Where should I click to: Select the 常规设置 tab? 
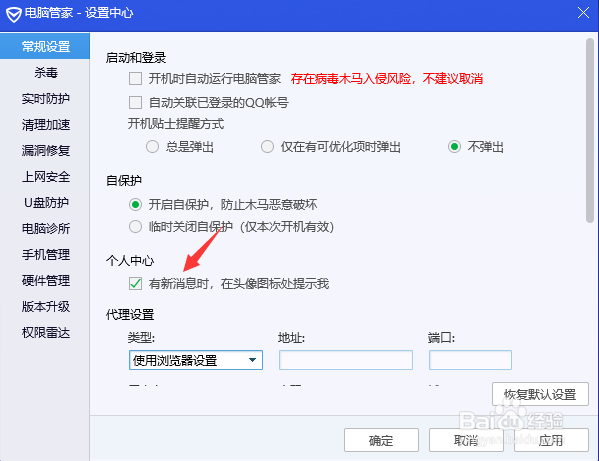point(45,46)
